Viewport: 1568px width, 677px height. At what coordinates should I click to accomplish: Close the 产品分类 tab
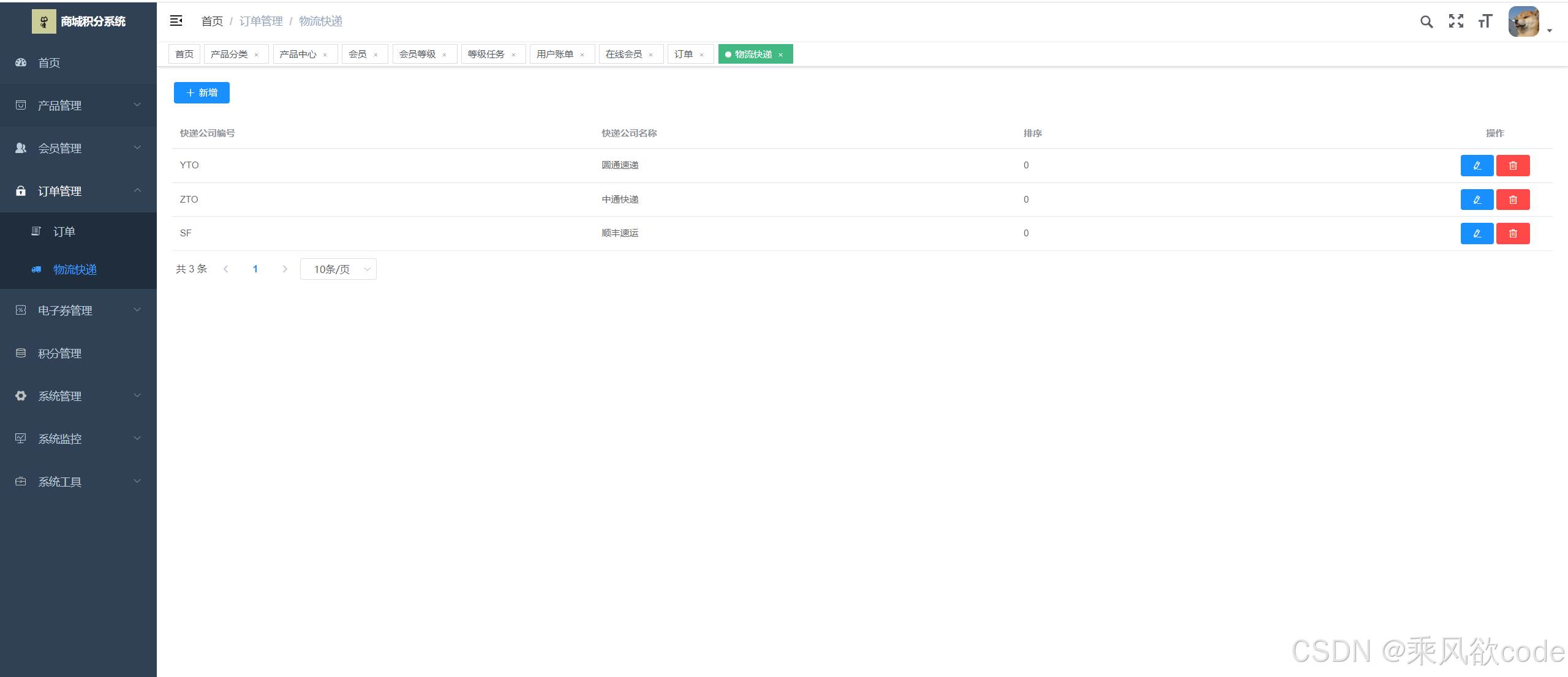[x=257, y=55]
